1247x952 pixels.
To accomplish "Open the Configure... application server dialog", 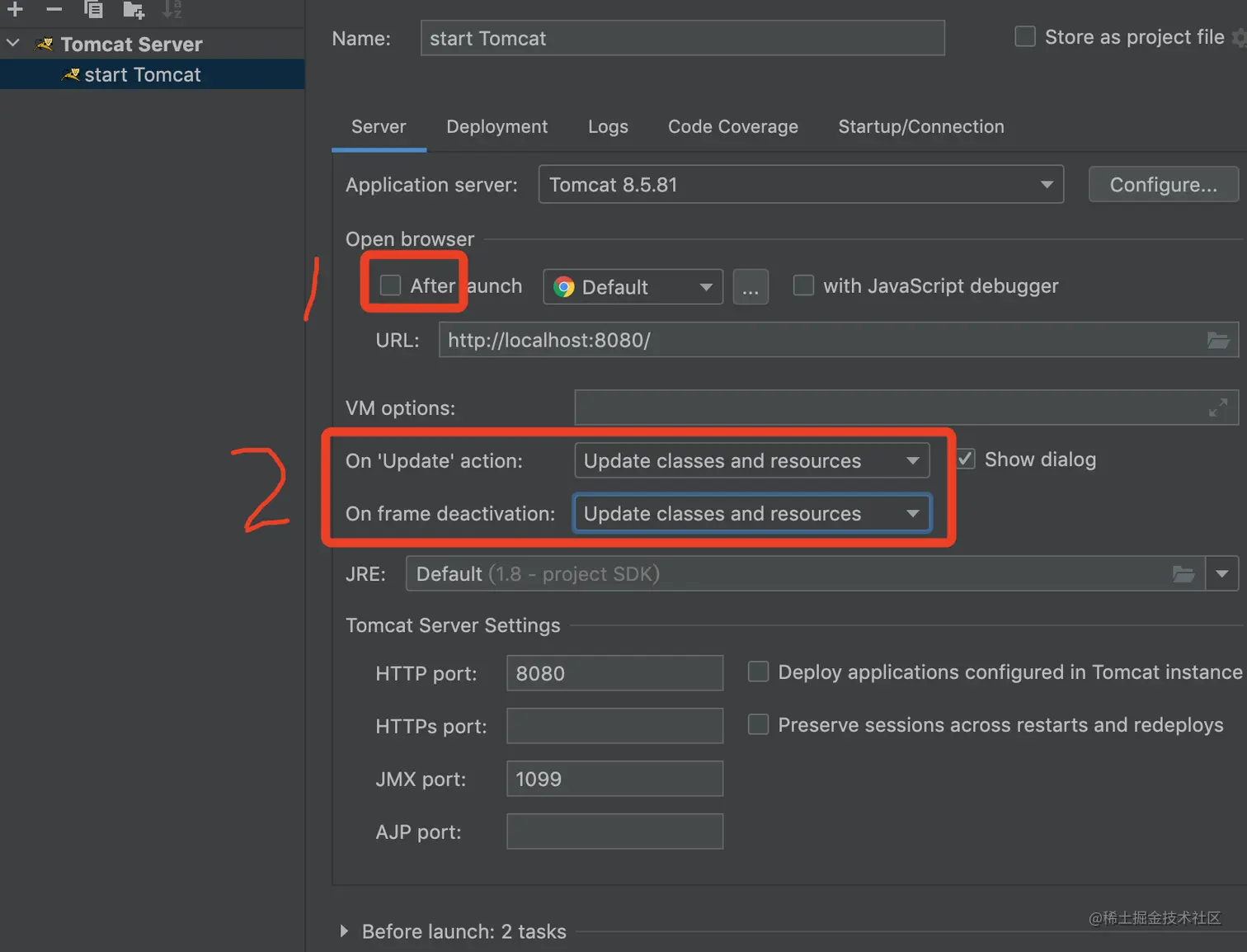I will (1163, 185).
